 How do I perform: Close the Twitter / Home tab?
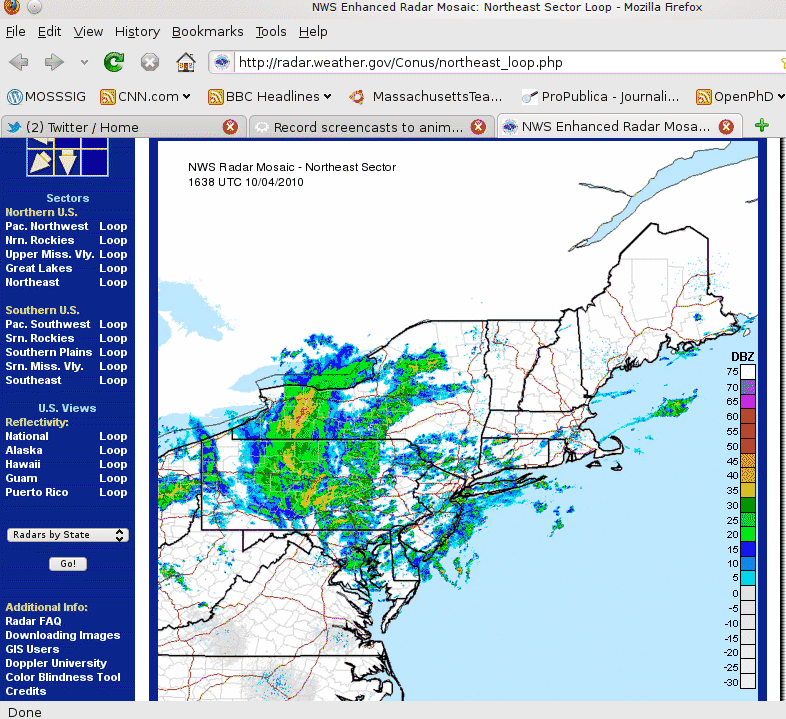pos(230,127)
